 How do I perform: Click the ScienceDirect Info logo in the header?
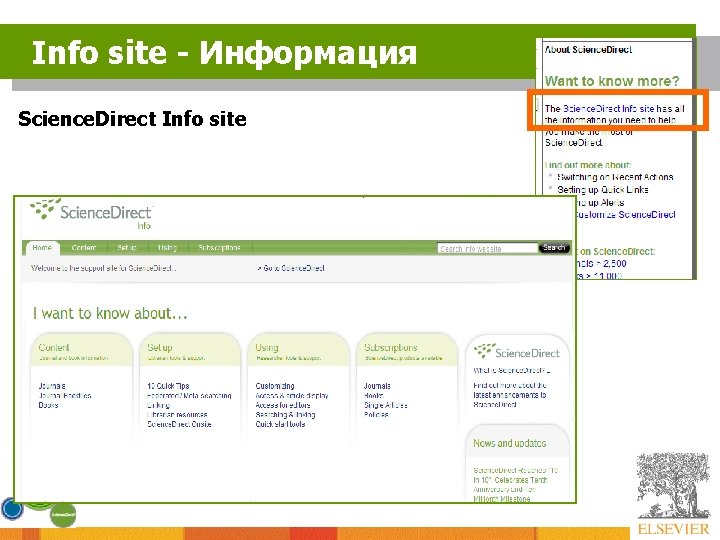[91, 214]
